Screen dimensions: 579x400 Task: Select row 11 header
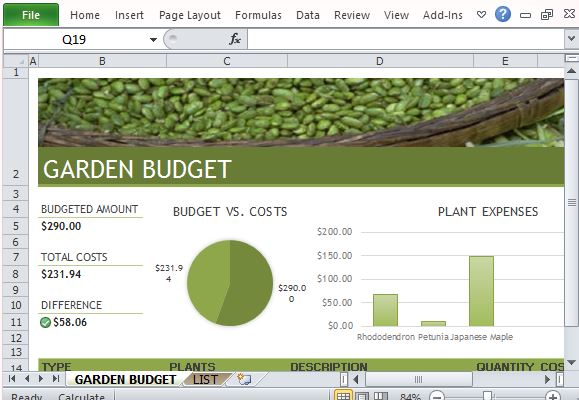[16, 322]
